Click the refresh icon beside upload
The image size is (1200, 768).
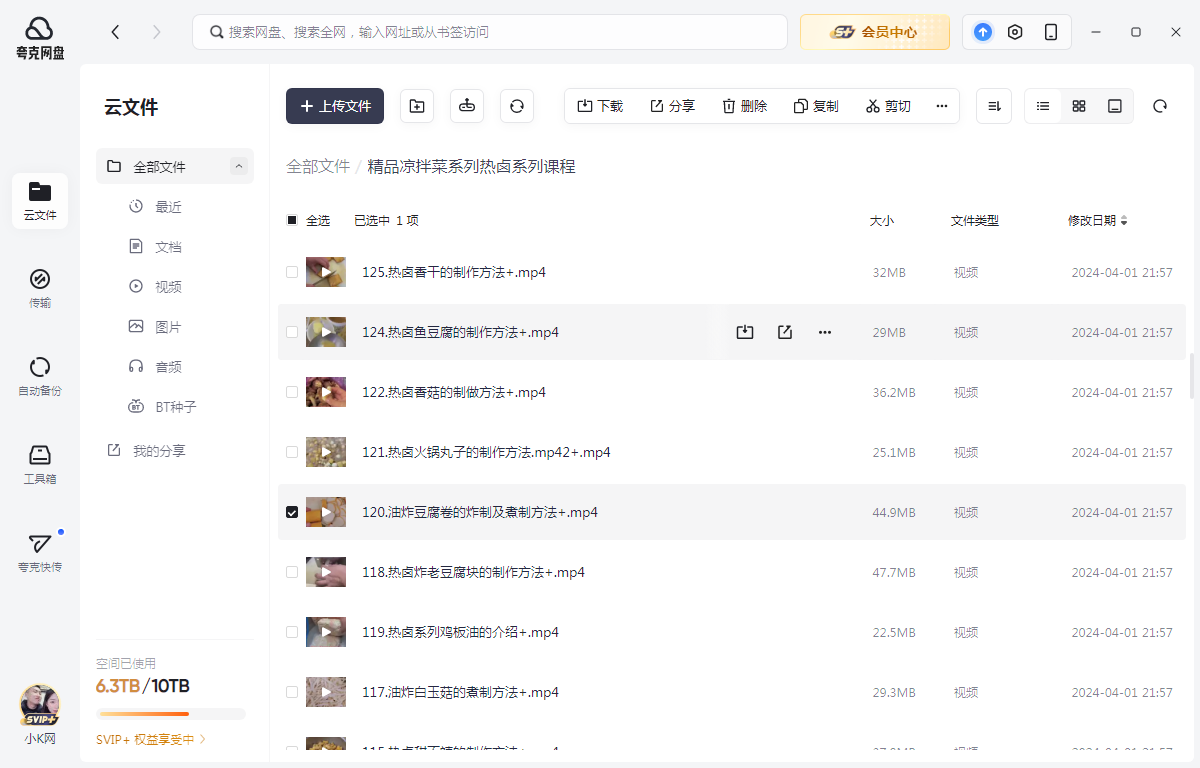(517, 106)
